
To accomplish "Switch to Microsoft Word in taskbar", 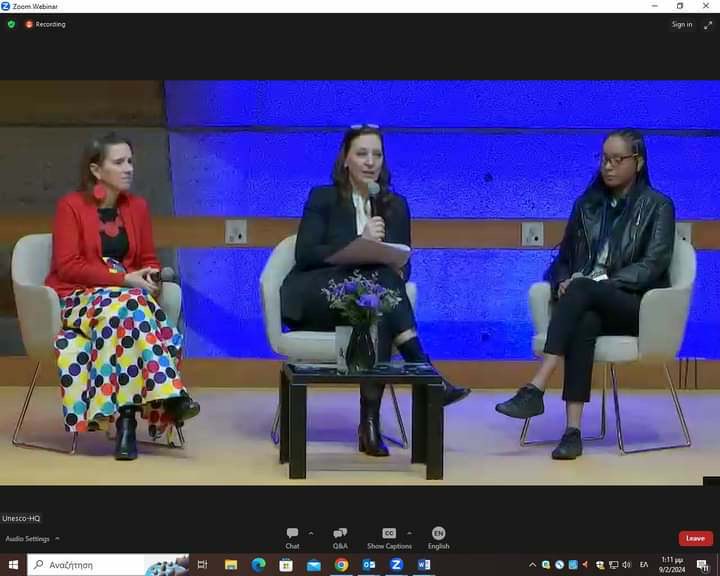I will (423, 565).
